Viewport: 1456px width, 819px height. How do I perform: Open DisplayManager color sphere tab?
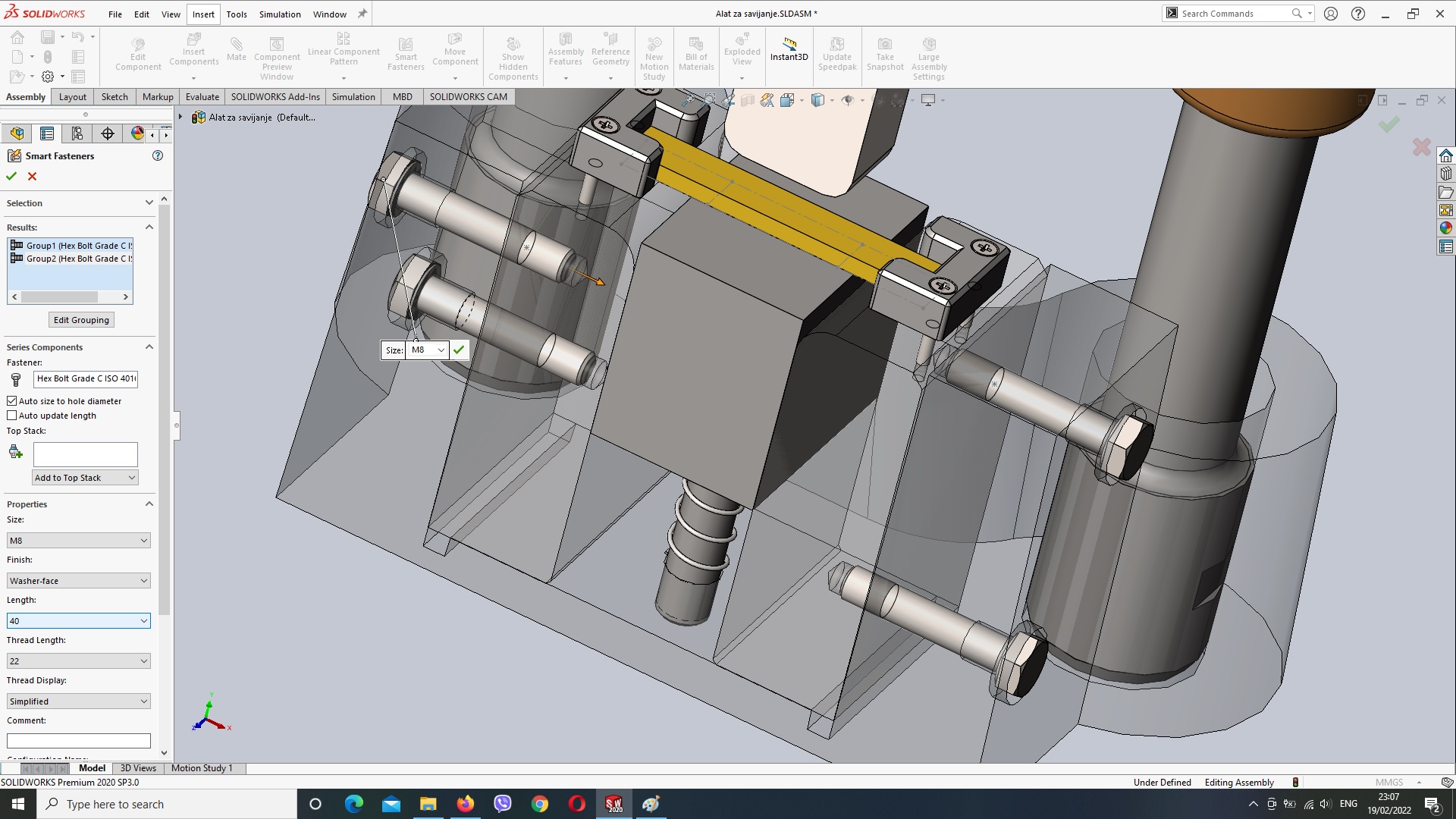pos(137,133)
